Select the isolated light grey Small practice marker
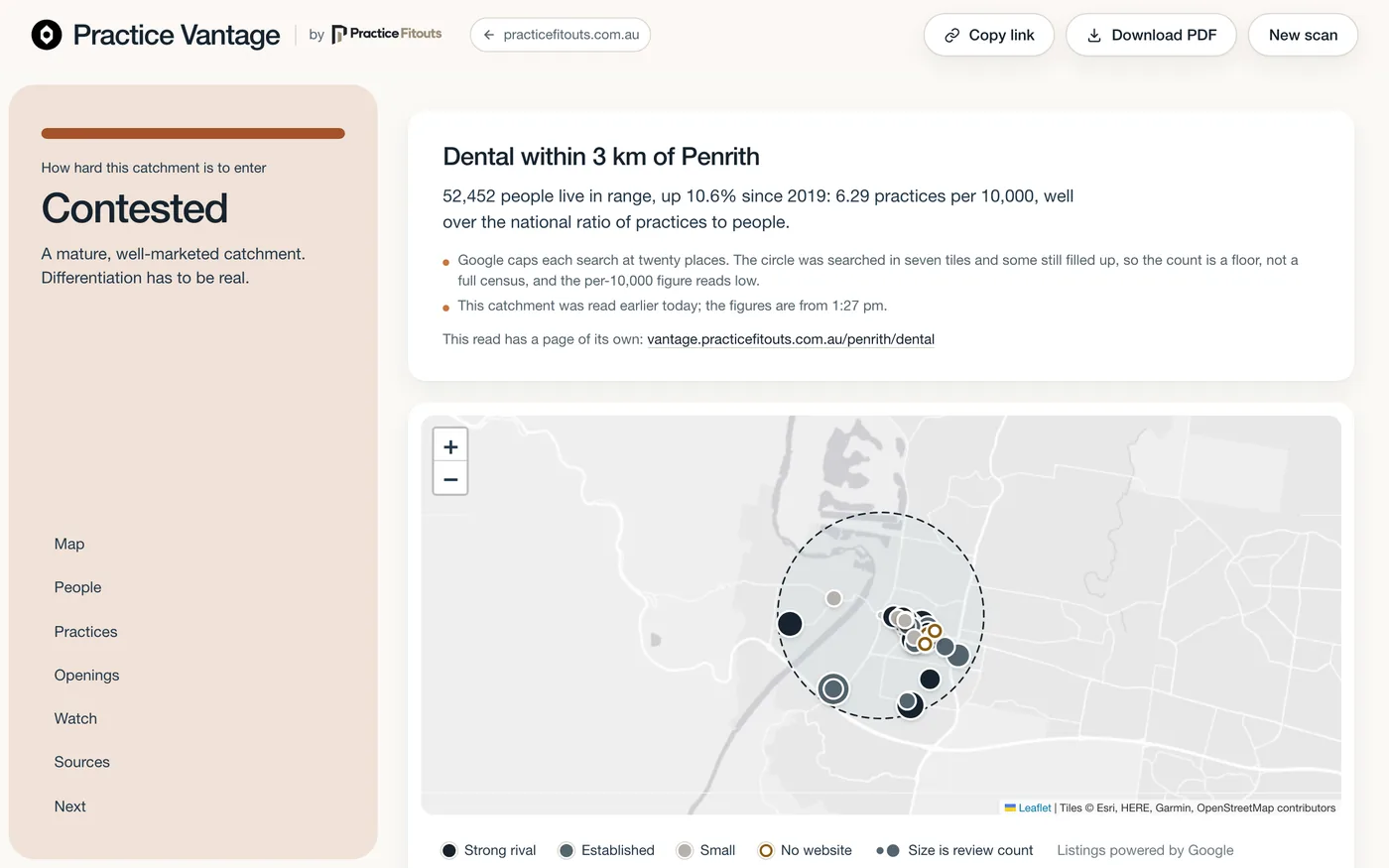The height and width of the screenshot is (868, 1389). click(834, 598)
